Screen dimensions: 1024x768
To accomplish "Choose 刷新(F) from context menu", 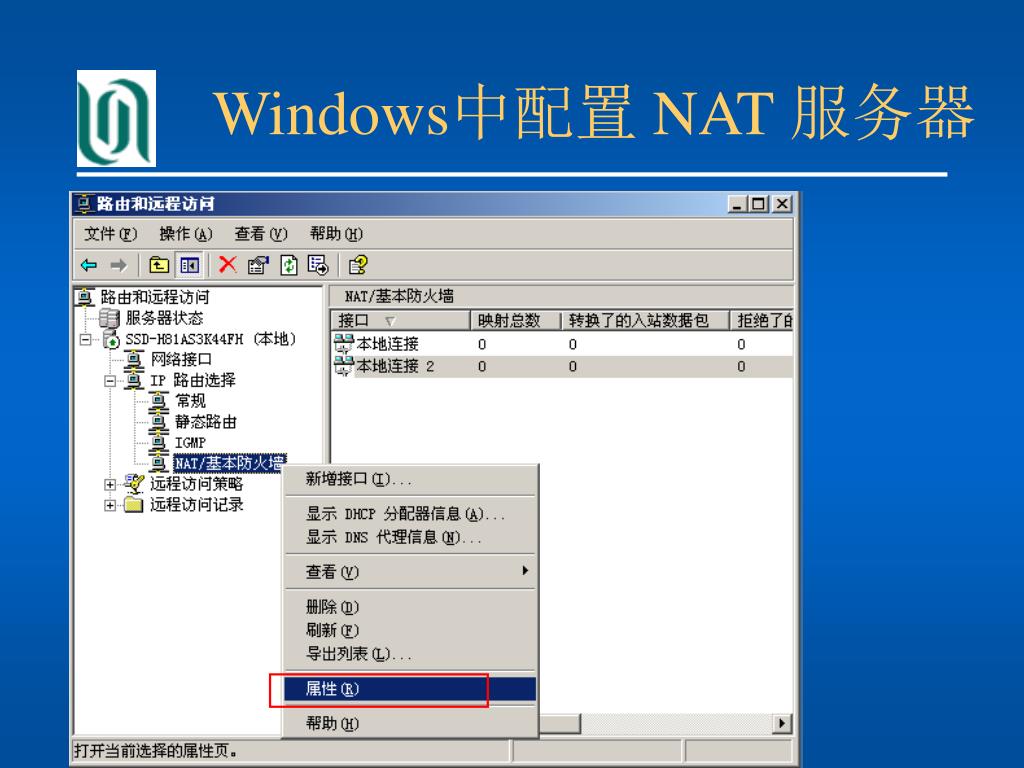I will [410, 630].
